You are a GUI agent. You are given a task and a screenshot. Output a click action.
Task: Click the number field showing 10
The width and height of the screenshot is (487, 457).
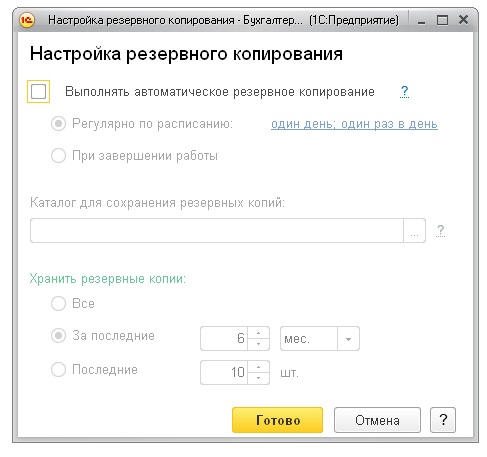[224, 372]
